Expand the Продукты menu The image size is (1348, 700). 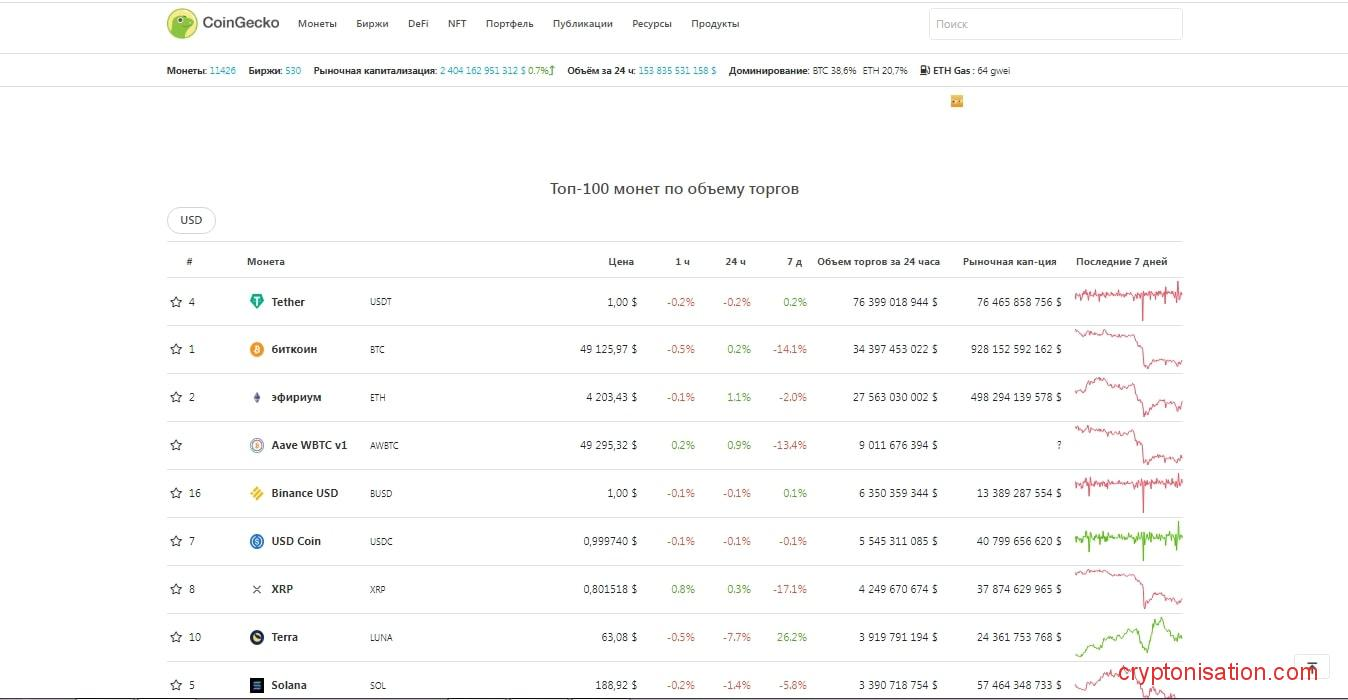click(715, 24)
